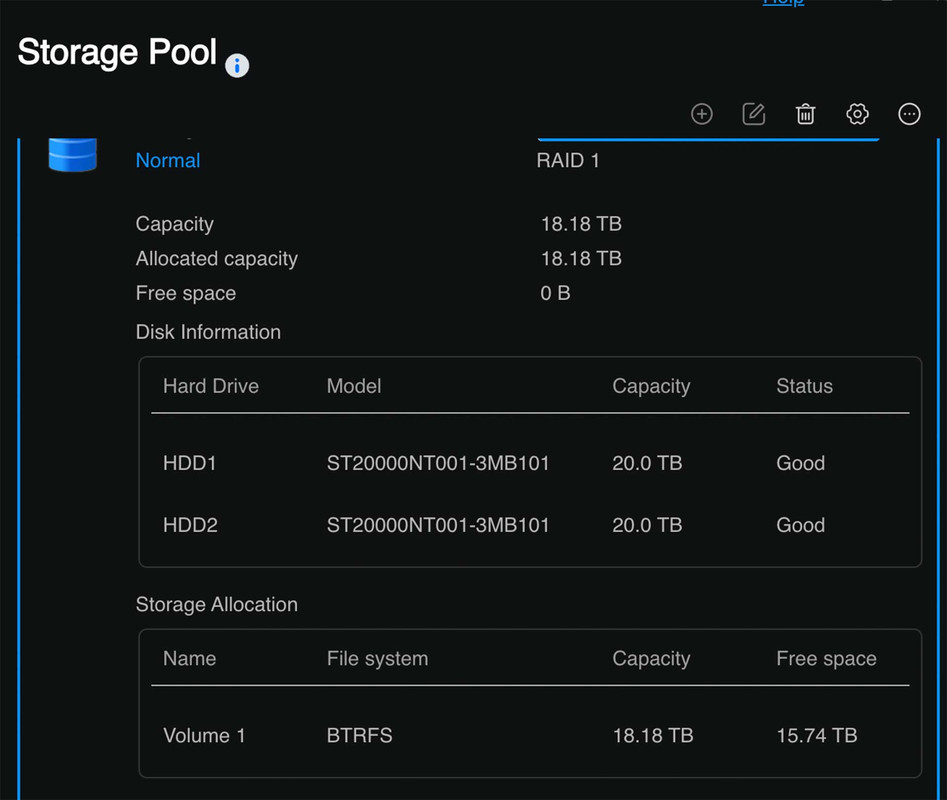The width and height of the screenshot is (947, 800).
Task: Select Volume 1 in Storage Allocation
Action: 204,735
